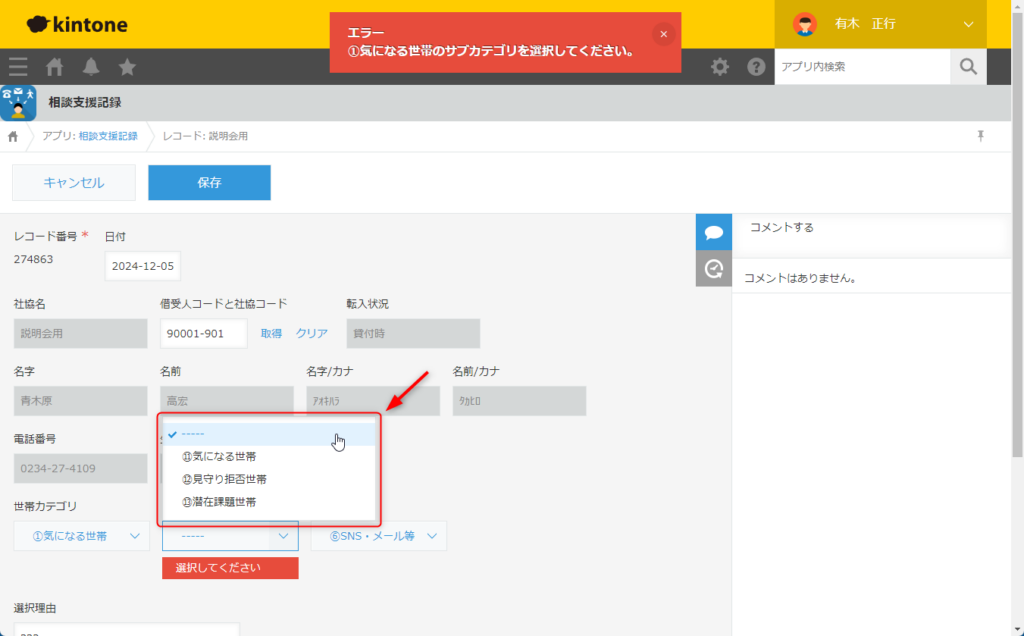Click the pin icon on breadcrumb bar
Image resolution: width=1024 pixels, height=636 pixels.
[981, 136]
